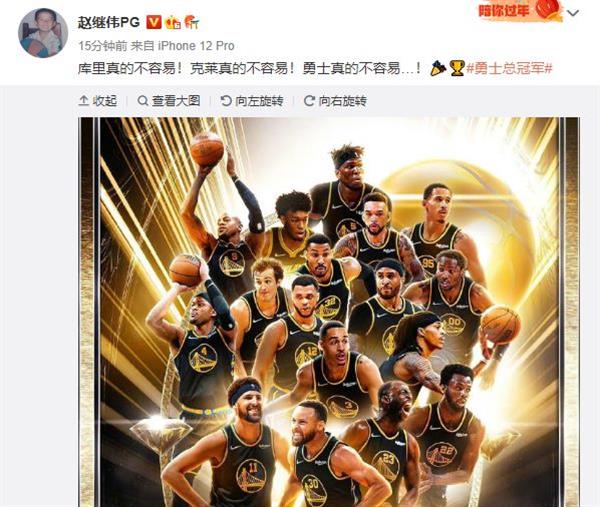Viewport: 600px width, 507px height.
Task: Click the counter-clockwise rotate arrow icon
Action: point(226,101)
